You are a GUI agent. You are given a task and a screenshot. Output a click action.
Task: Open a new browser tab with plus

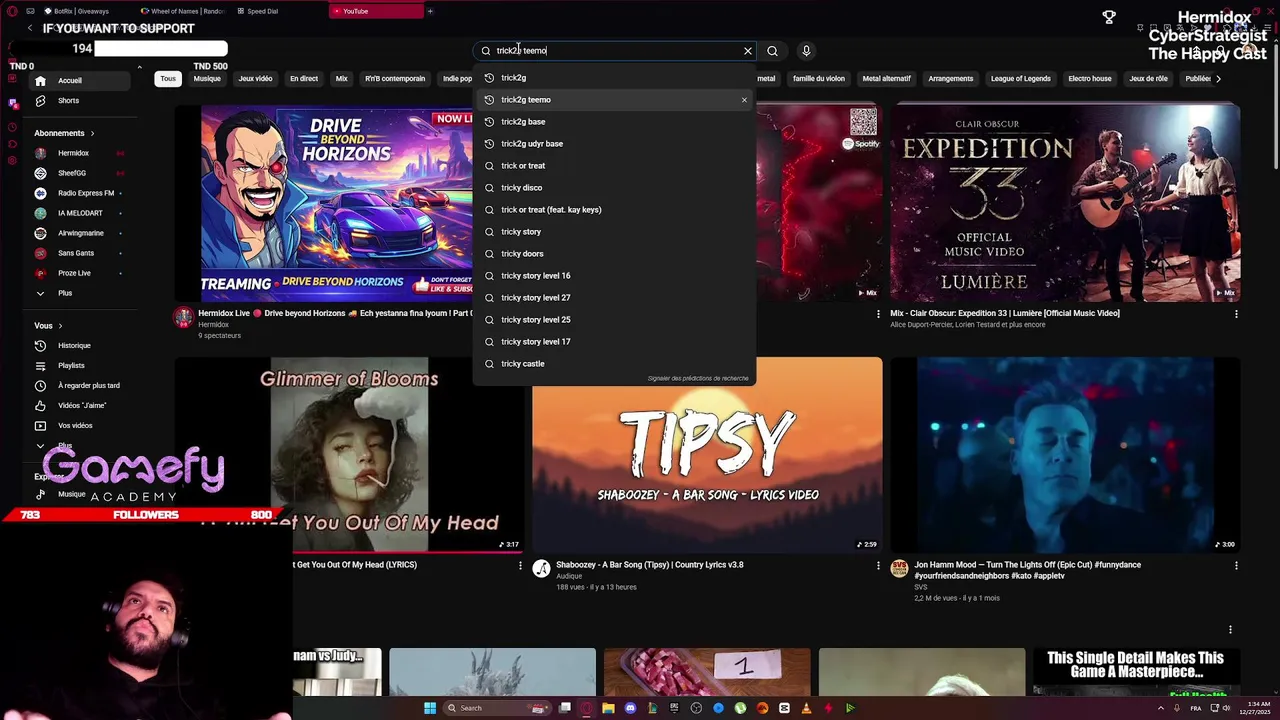click(430, 11)
